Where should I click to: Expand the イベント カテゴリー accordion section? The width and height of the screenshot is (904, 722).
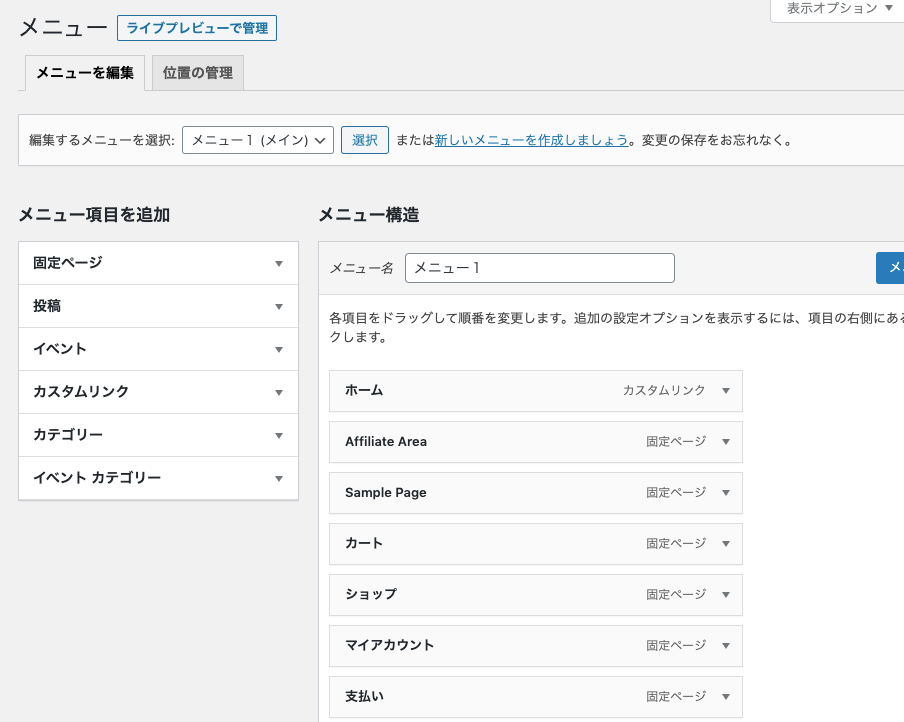(x=279, y=479)
